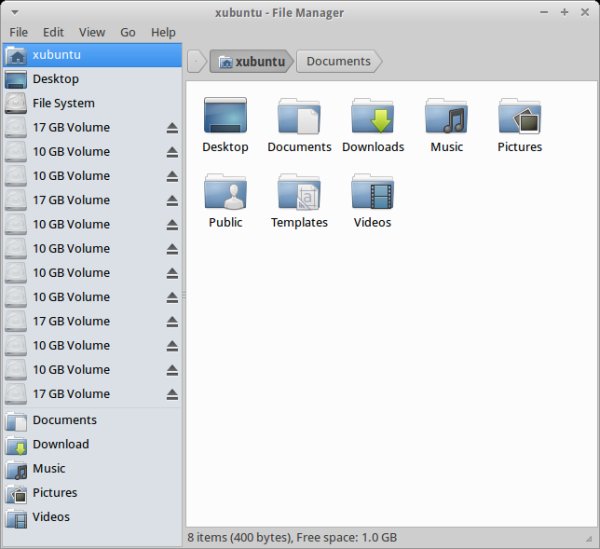The width and height of the screenshot is (600, 549).
Task: Eject the first 10 GB Volume
Action: click(x=172, y=152)
